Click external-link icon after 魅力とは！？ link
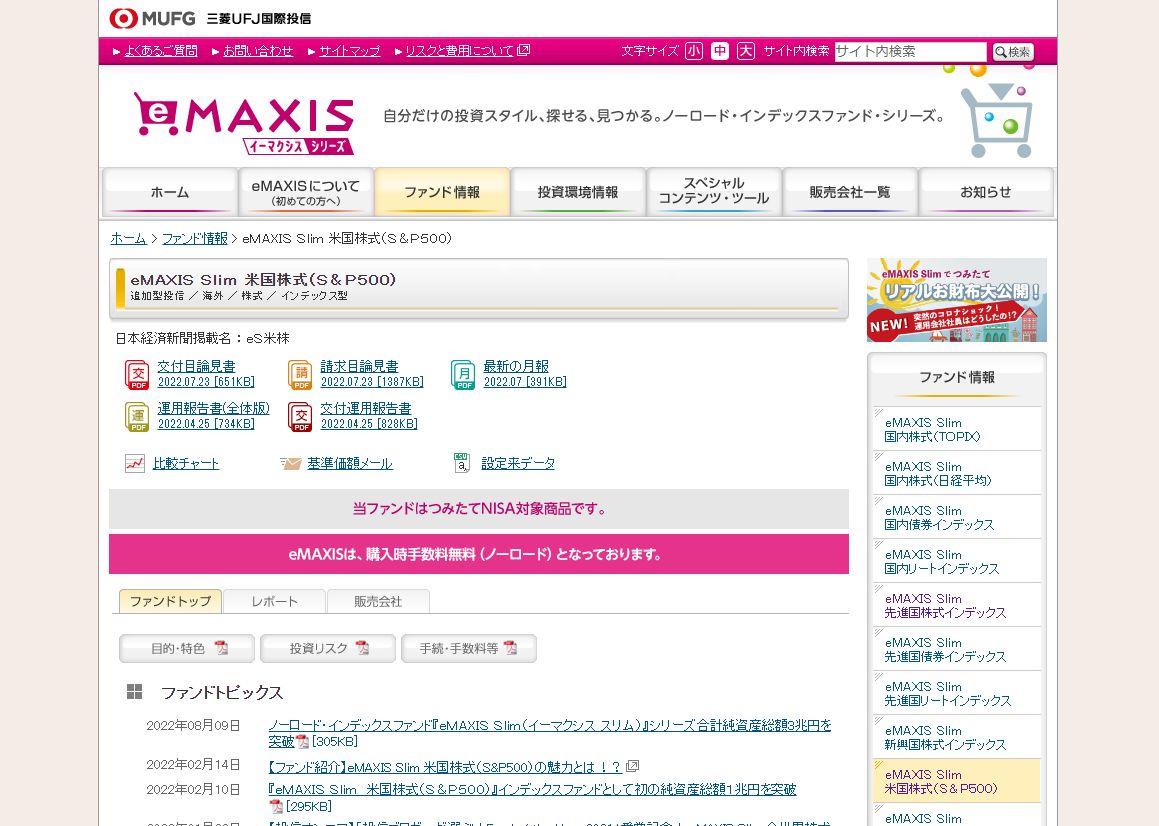The image size is (1159, 826). 632,767
